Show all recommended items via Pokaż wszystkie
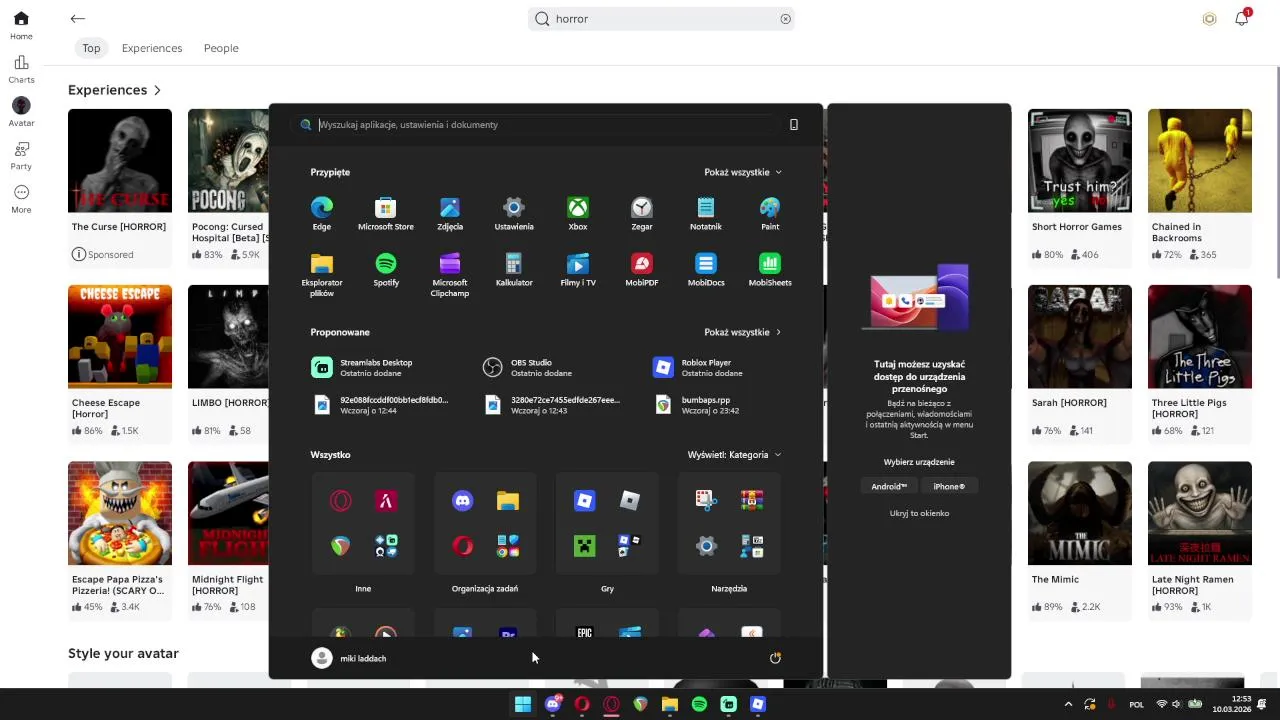1280x720 pixels. coord(743,332)
